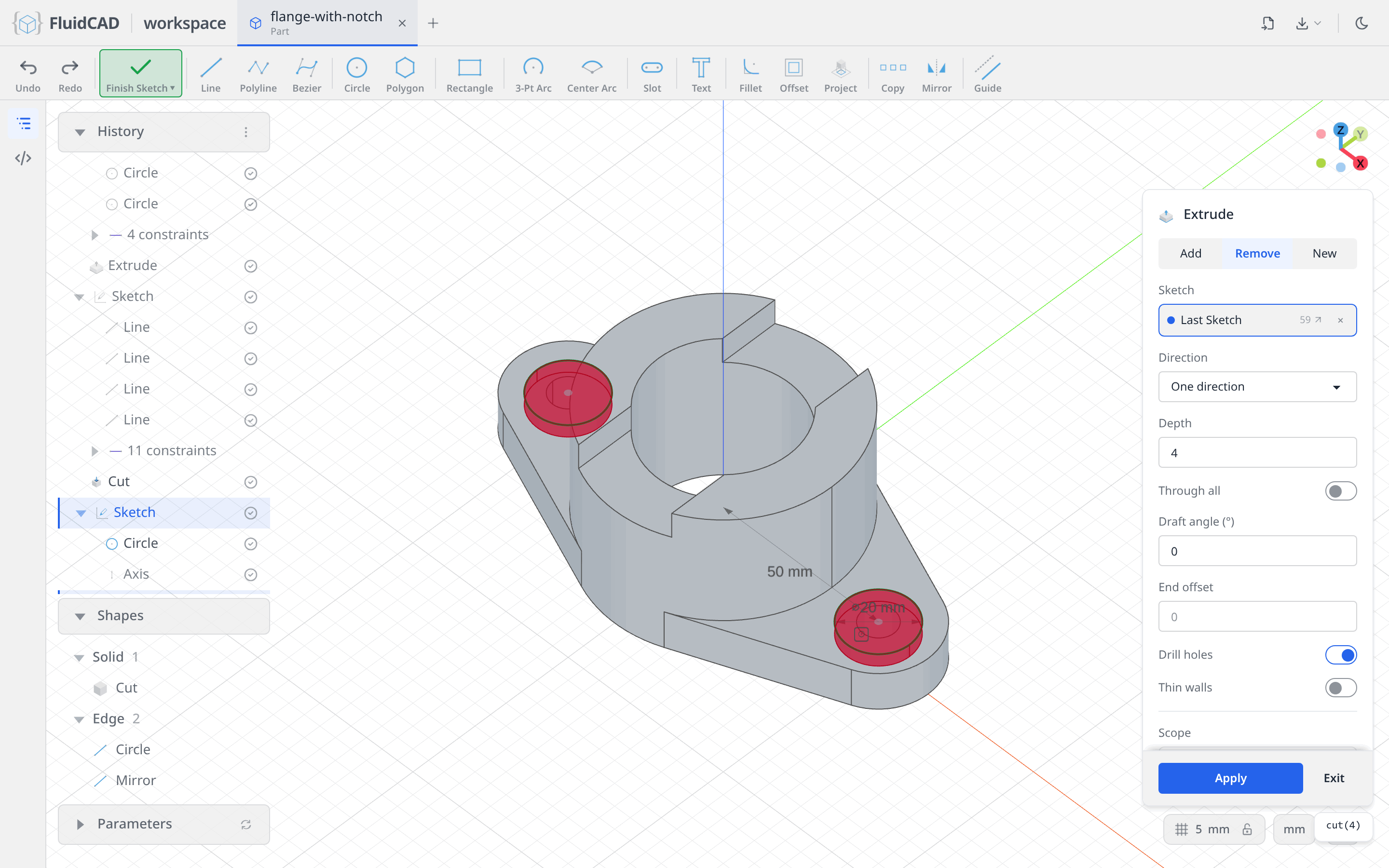Screen dimensions: 1389x868
Task: Collapse the Shapes panel
Action: [80, 616]
